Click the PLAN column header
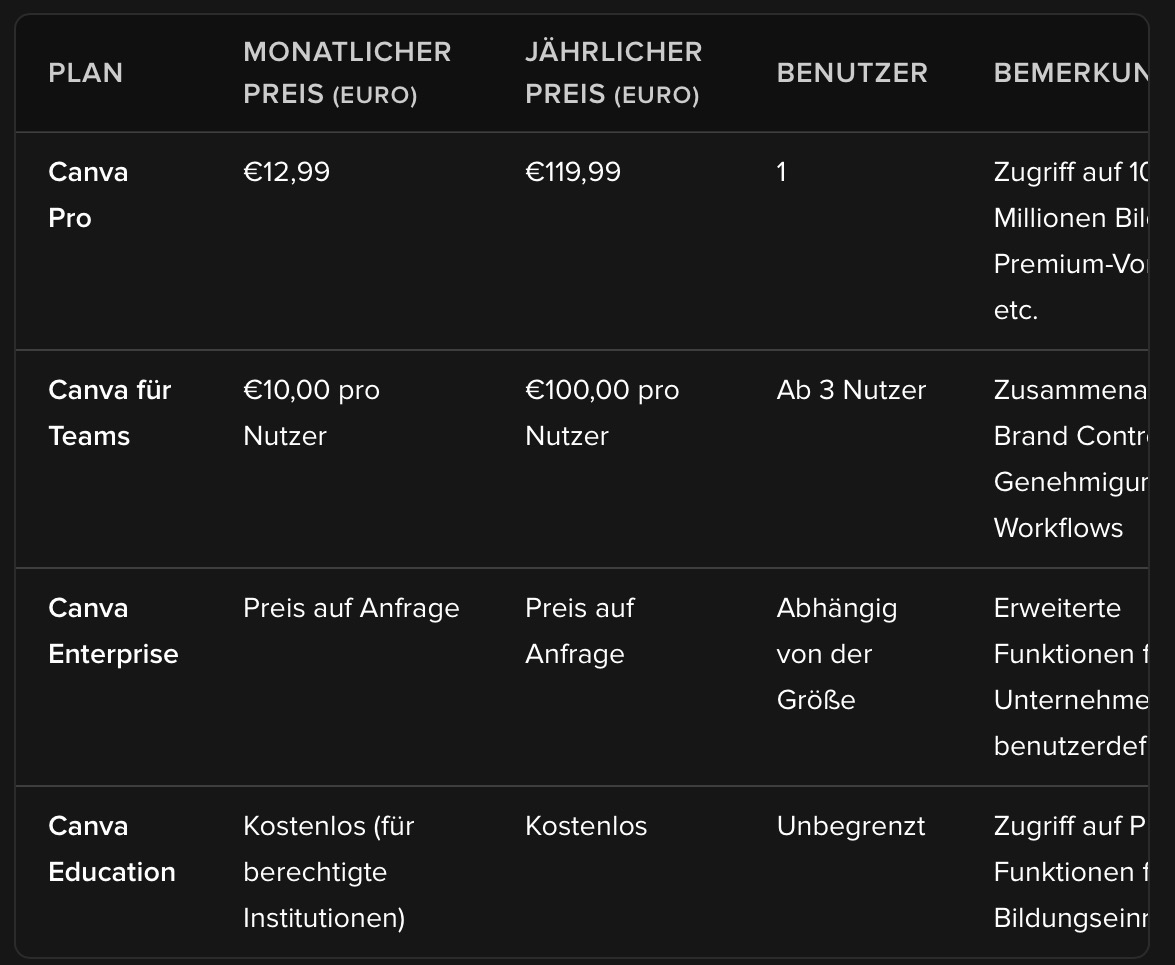 tap(86, 73)
